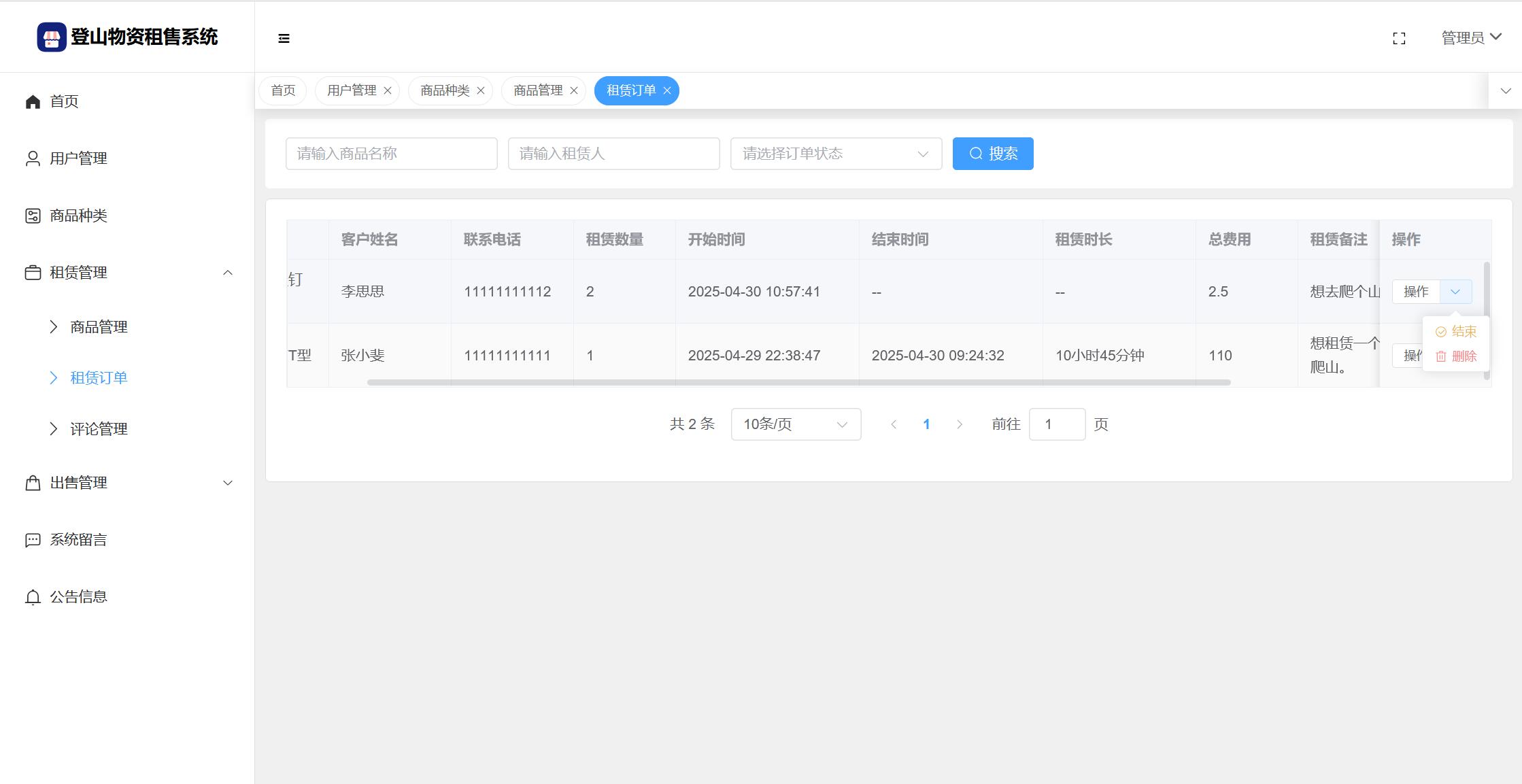
Task: Toggle fullscreen mode icon
Action: pyautogui.click(x=1399, y=39)
